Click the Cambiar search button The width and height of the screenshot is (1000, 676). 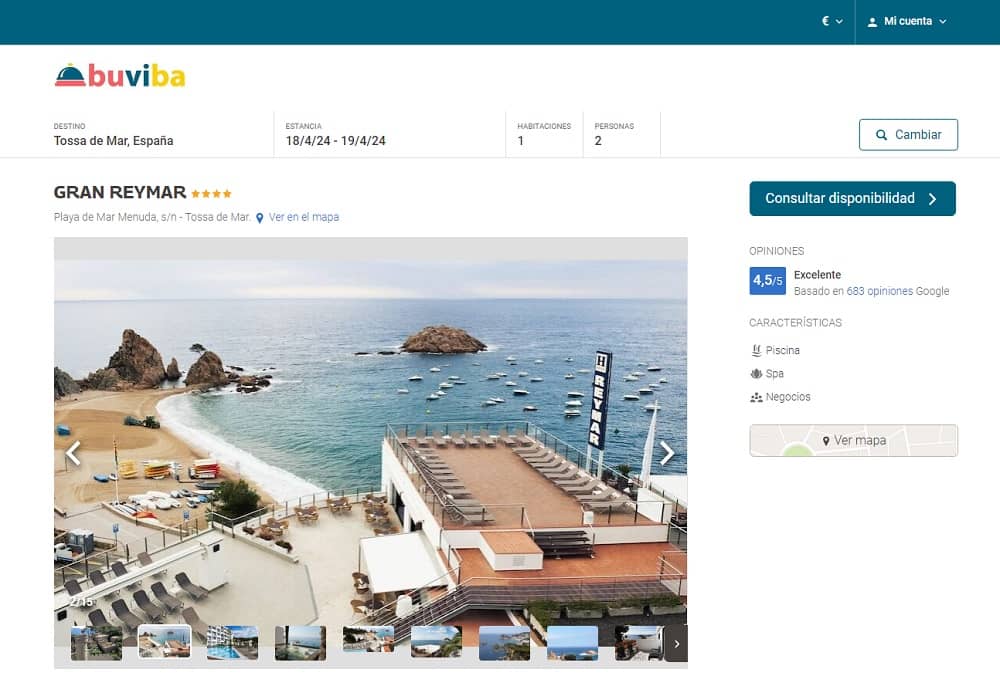(908, 135)
